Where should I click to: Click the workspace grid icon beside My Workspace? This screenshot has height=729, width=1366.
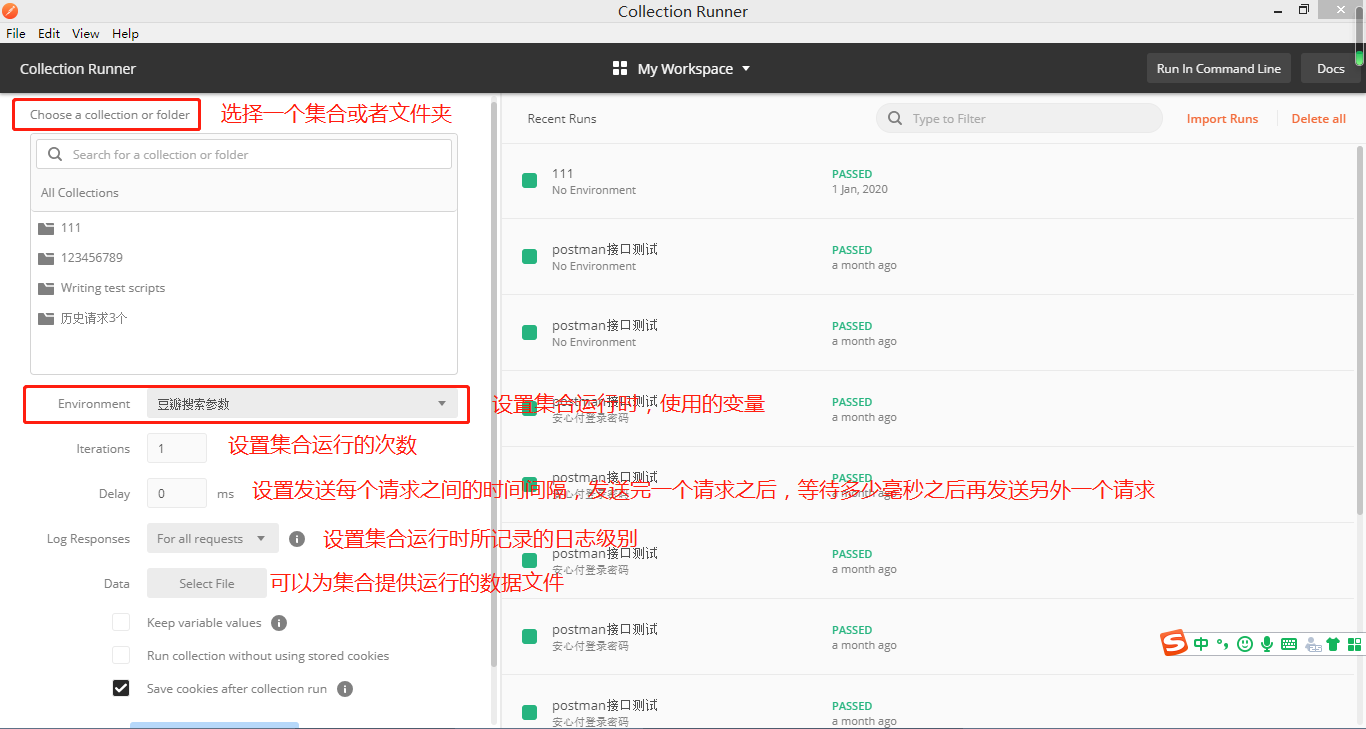(x=620, y=69)
